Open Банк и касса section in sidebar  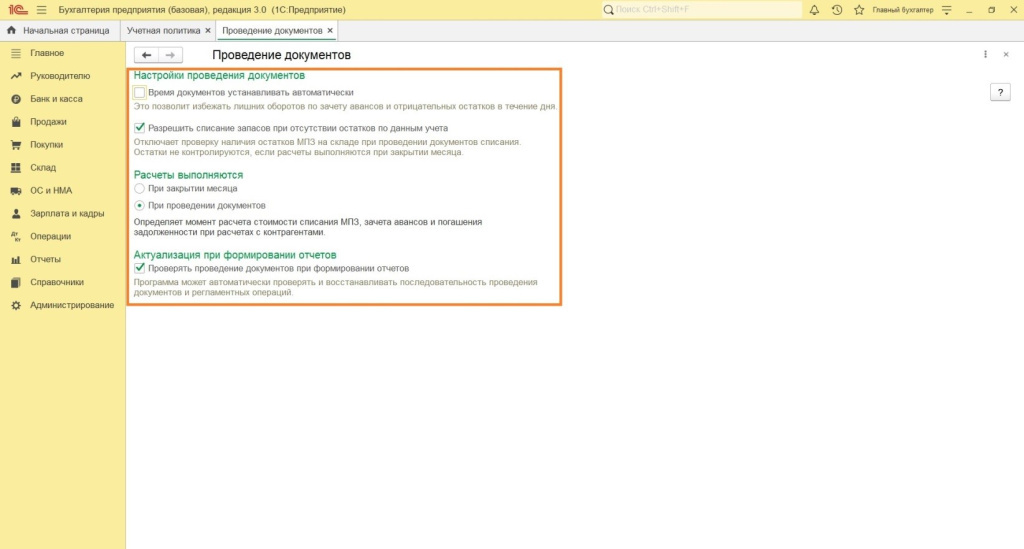(56, 99)
